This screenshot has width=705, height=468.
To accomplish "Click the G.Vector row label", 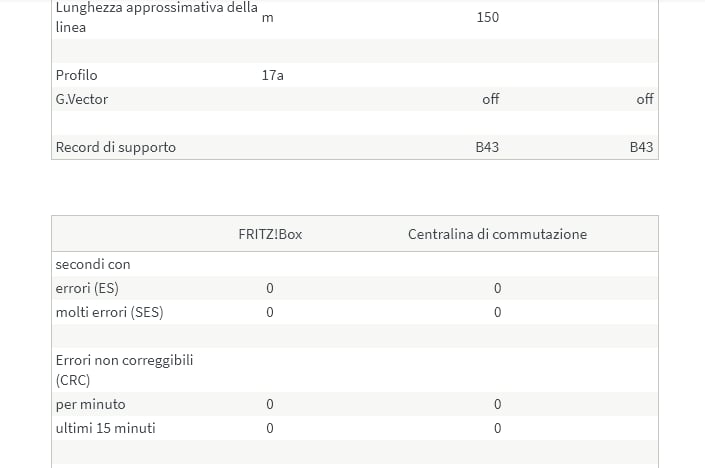I will coord(82,99).
